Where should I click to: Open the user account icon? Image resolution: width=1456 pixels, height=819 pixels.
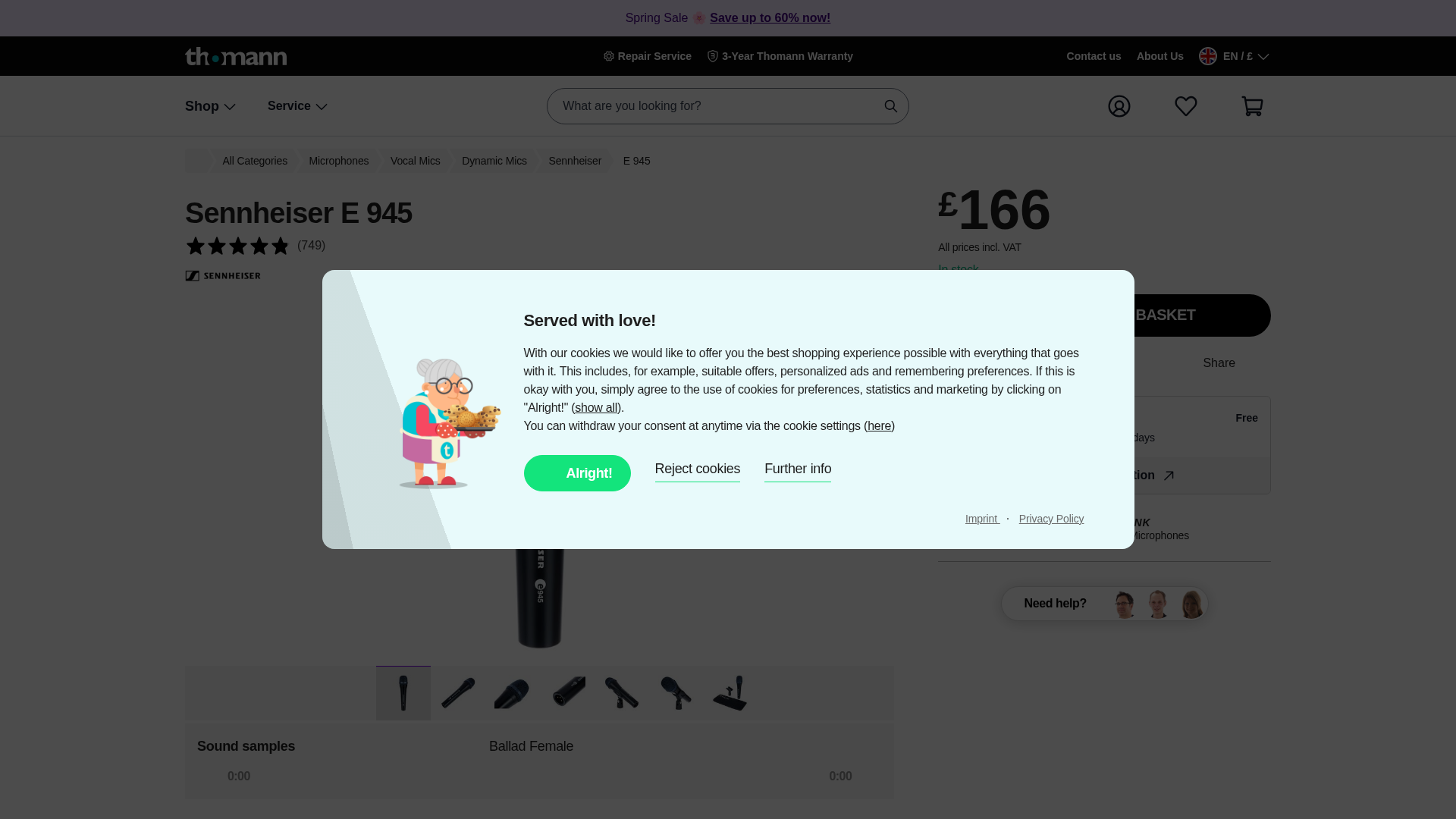pos(1119,106)
